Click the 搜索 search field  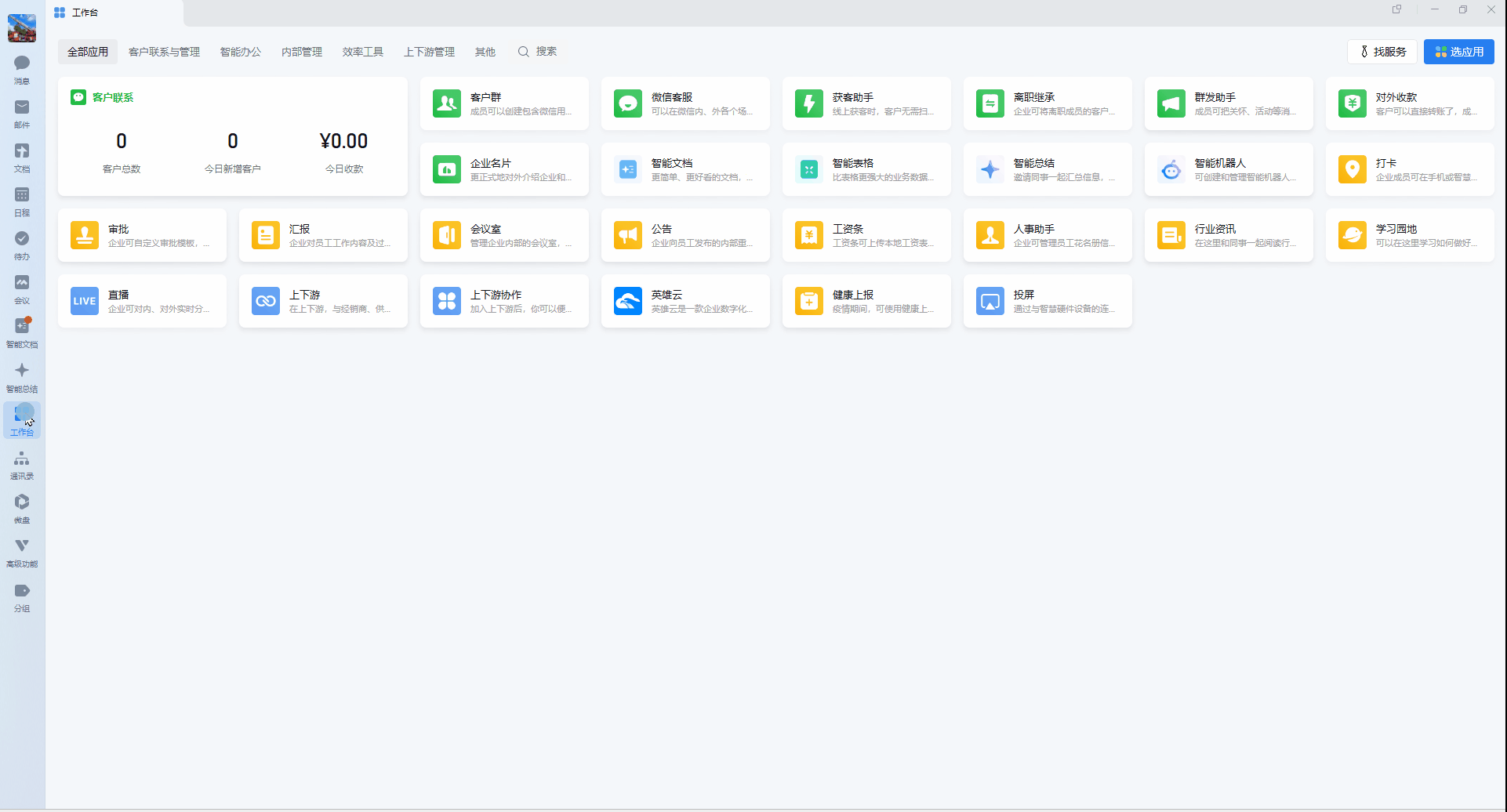click(538, 52)
